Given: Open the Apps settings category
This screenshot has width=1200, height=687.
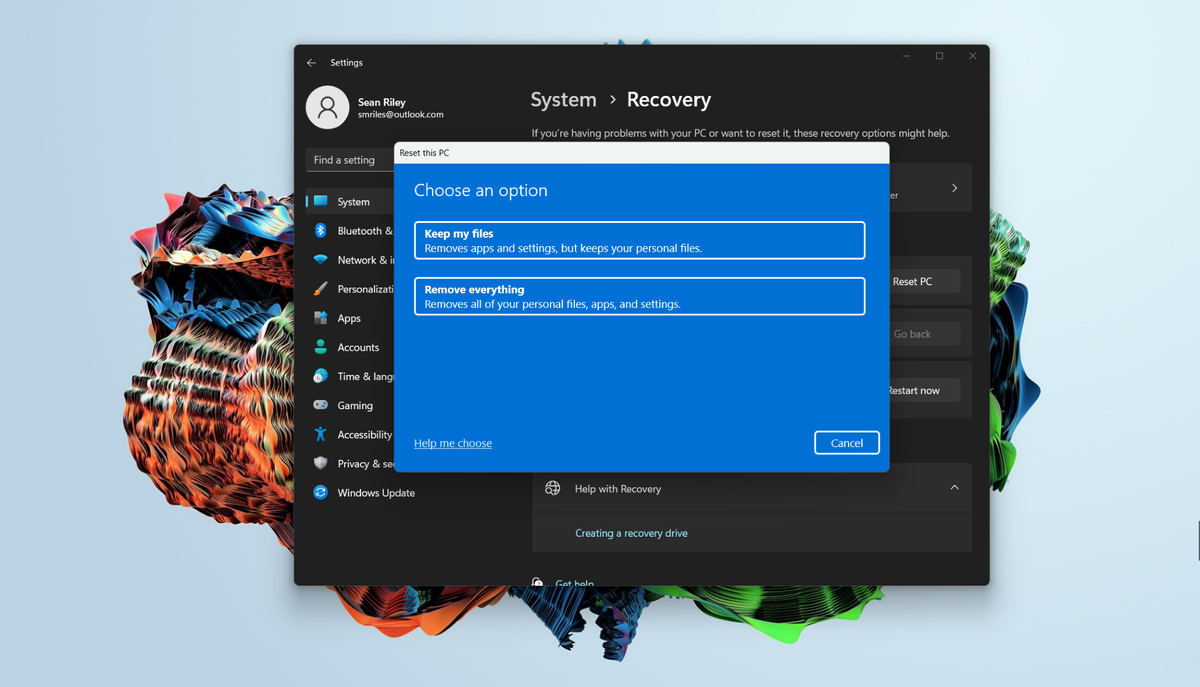Looking at the screenshot, I should 350,318.
